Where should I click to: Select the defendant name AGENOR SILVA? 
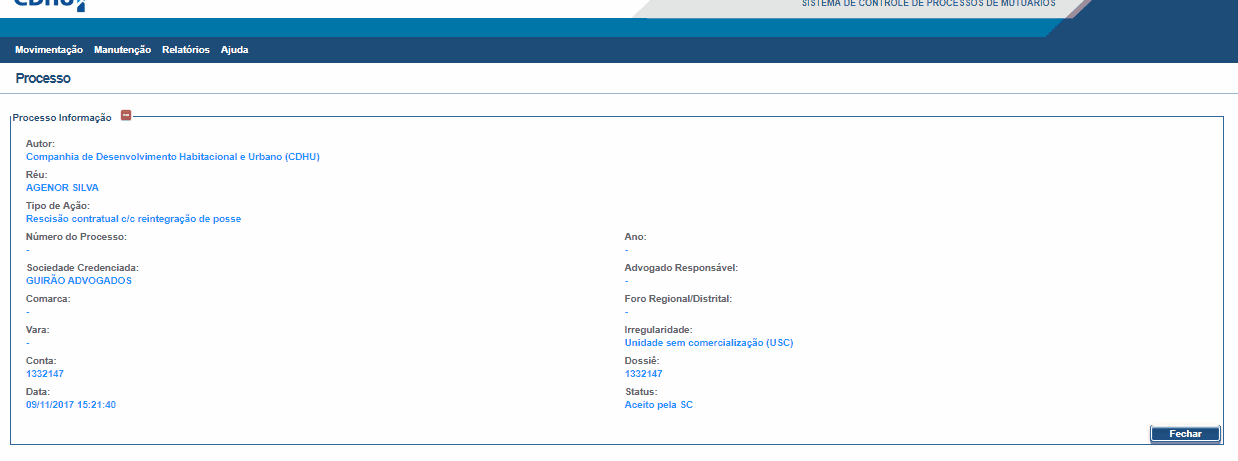point(62,188)
